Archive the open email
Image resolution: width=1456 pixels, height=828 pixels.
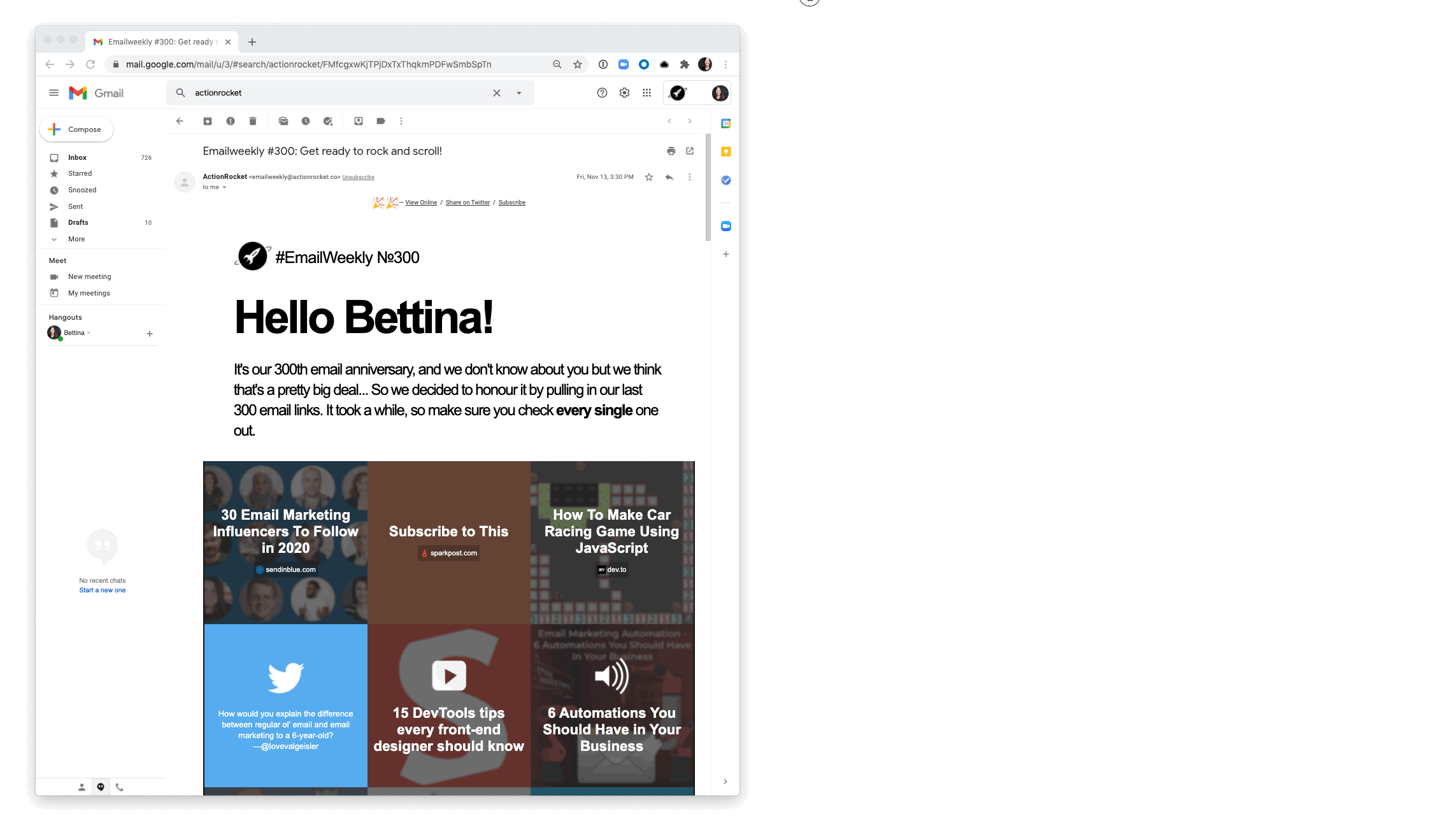[208, 121]
